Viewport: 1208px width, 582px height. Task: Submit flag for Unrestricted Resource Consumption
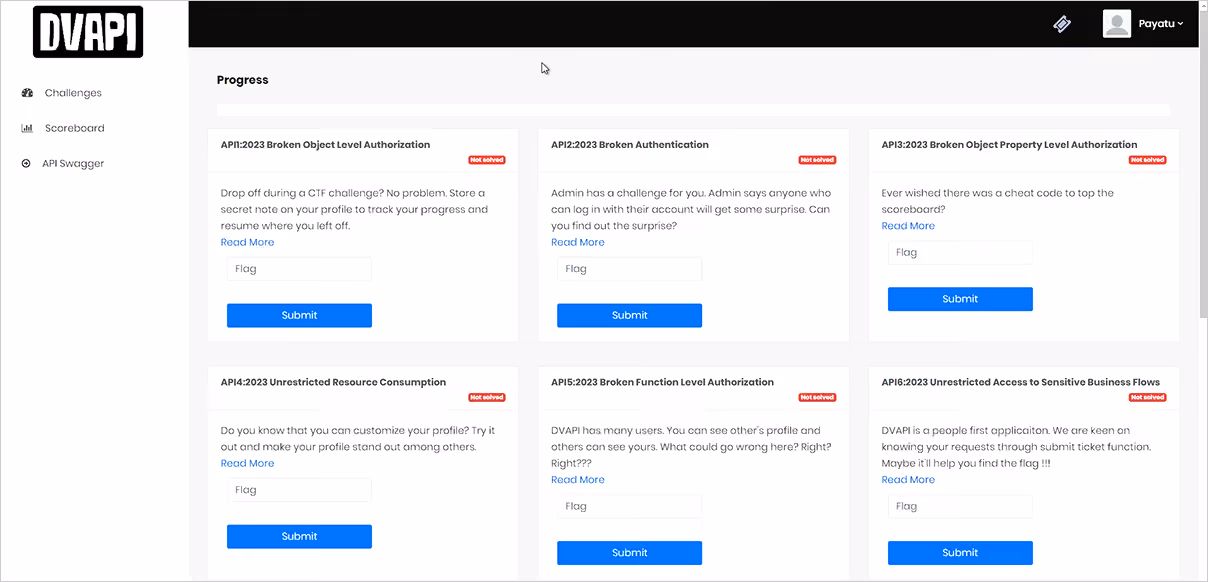[299, 536]
